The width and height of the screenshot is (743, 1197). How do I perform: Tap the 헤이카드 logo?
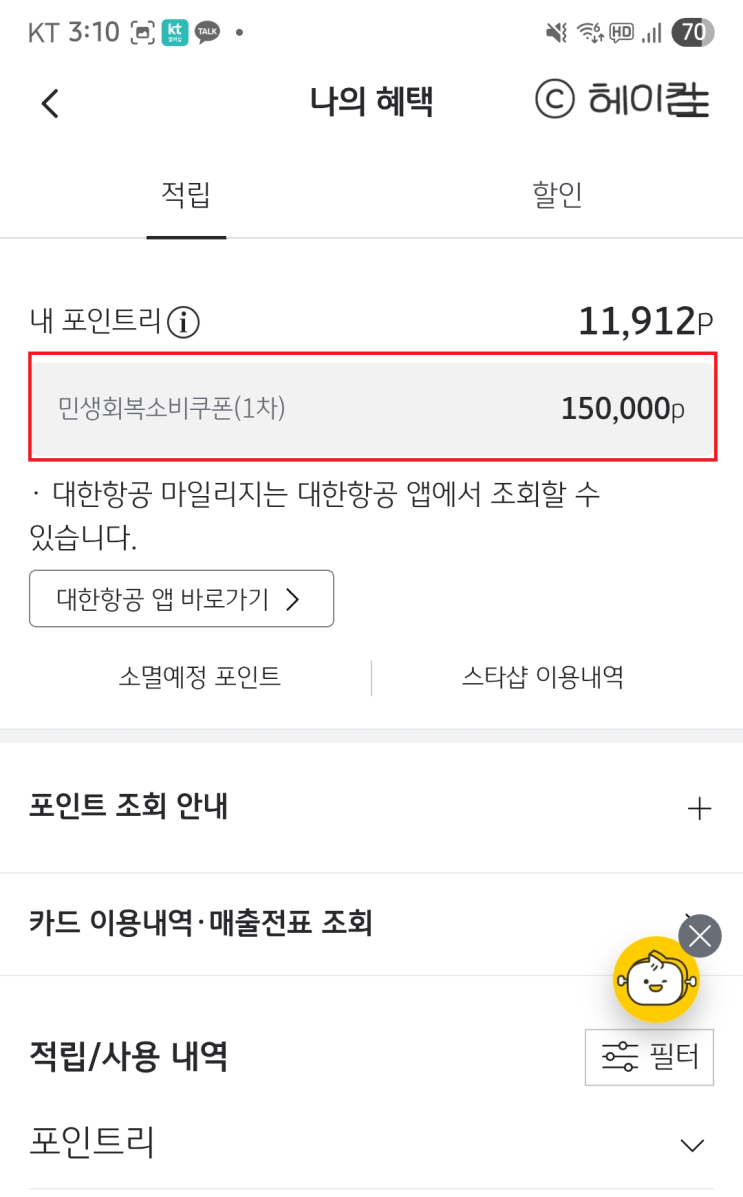pyautogui.click(x=622, y=100)
